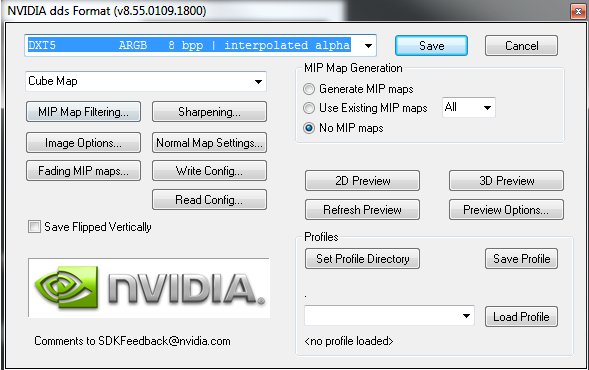This screenshot has width=589, height=370.
Task: Close the NVIDIA dds Format dialog
Action: point(578,11)
